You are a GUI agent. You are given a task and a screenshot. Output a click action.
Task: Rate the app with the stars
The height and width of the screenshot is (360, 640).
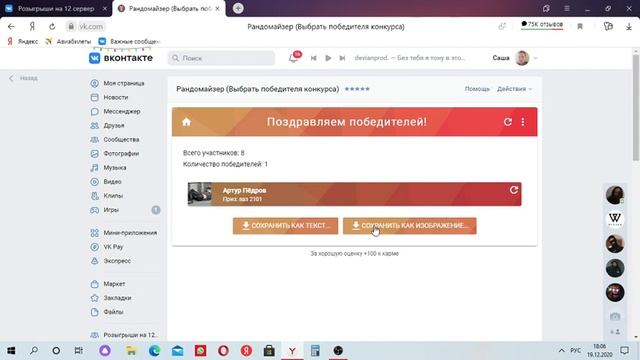coord(357,89)
